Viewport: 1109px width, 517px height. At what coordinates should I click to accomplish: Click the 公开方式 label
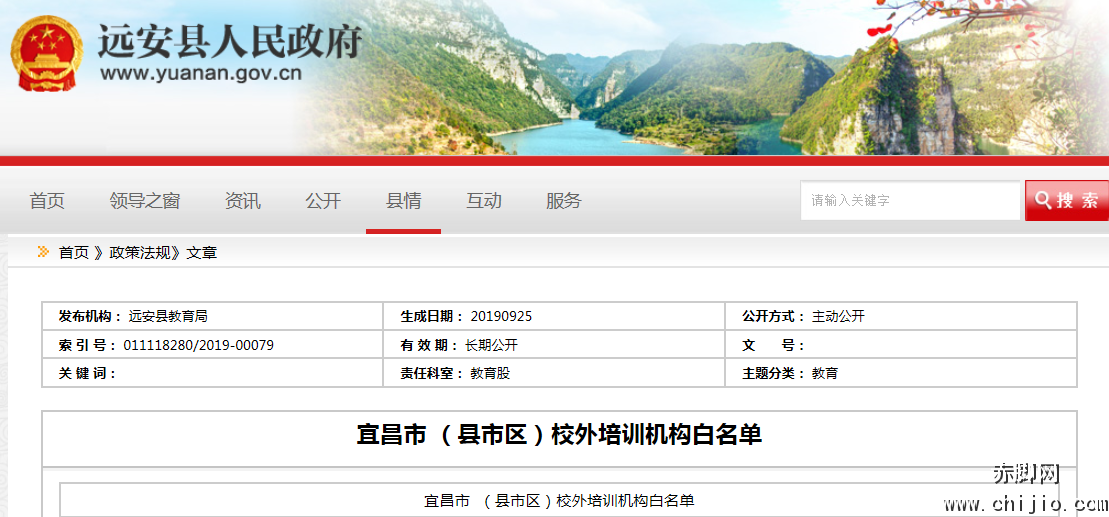(774, 317)
